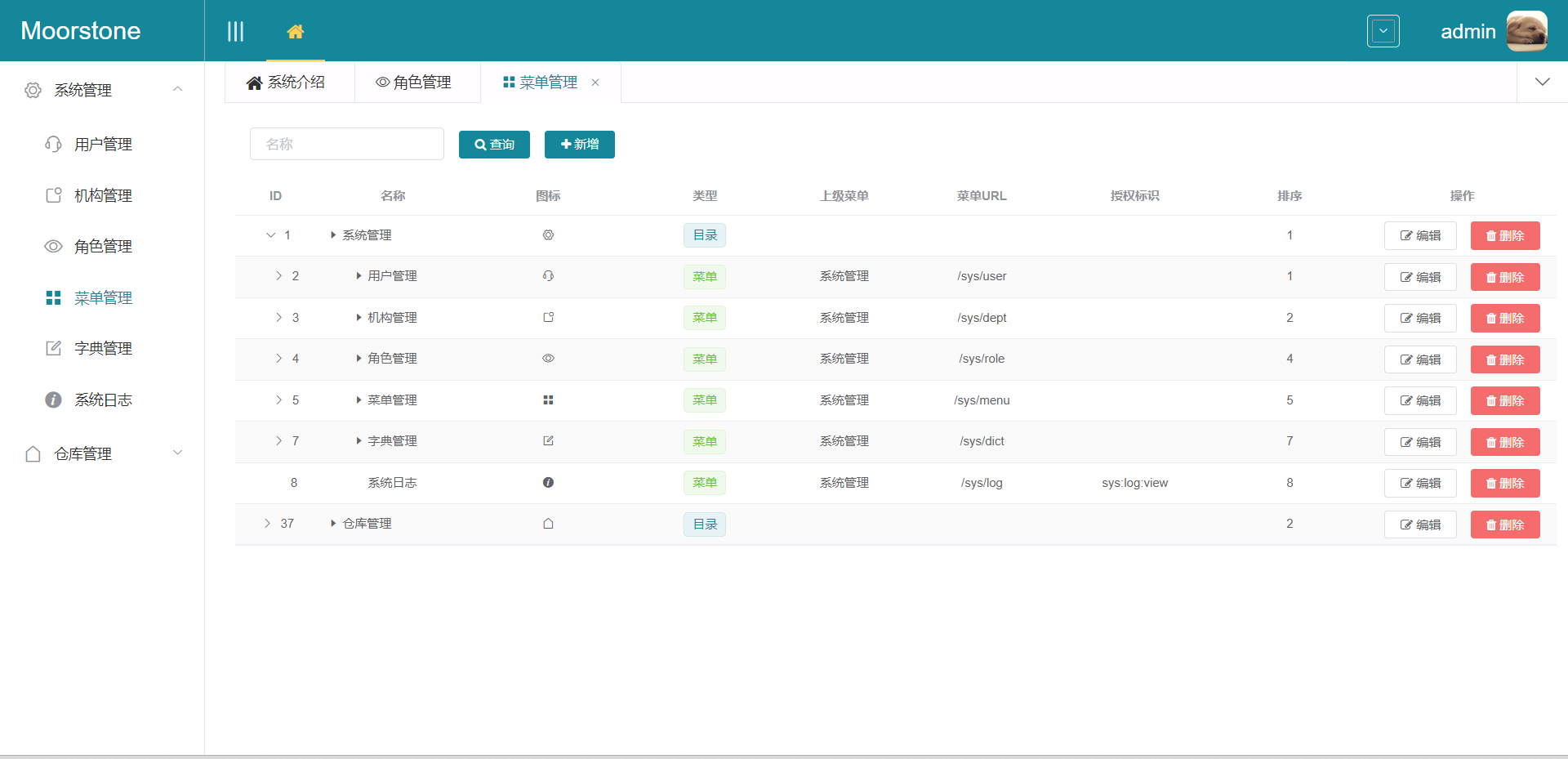Screen dimensions: 1568x759
Task: Delete the 角色管理 row
Action: tap(1505, 359)
